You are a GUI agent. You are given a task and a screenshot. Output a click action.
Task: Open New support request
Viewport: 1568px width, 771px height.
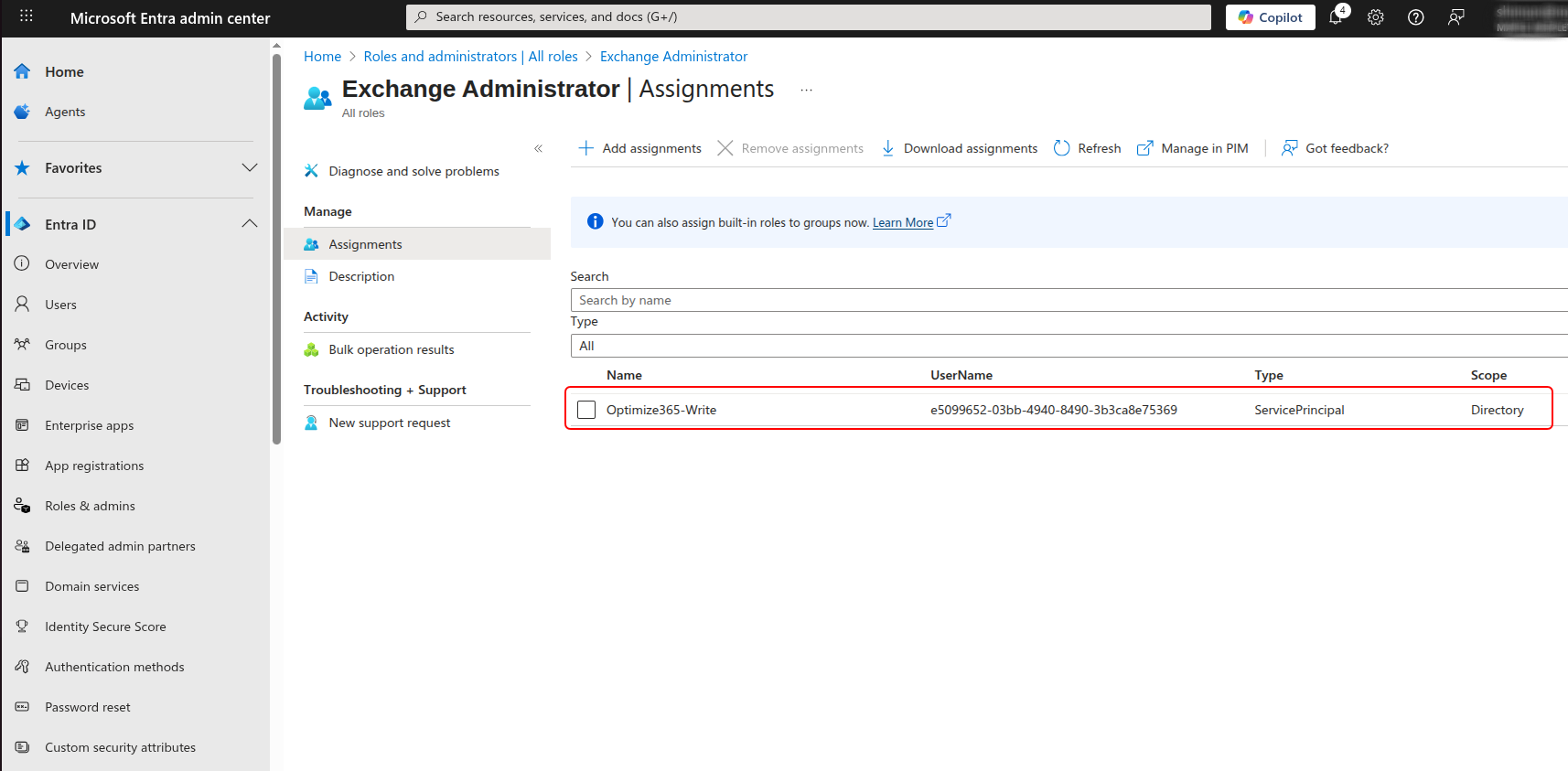390,423
